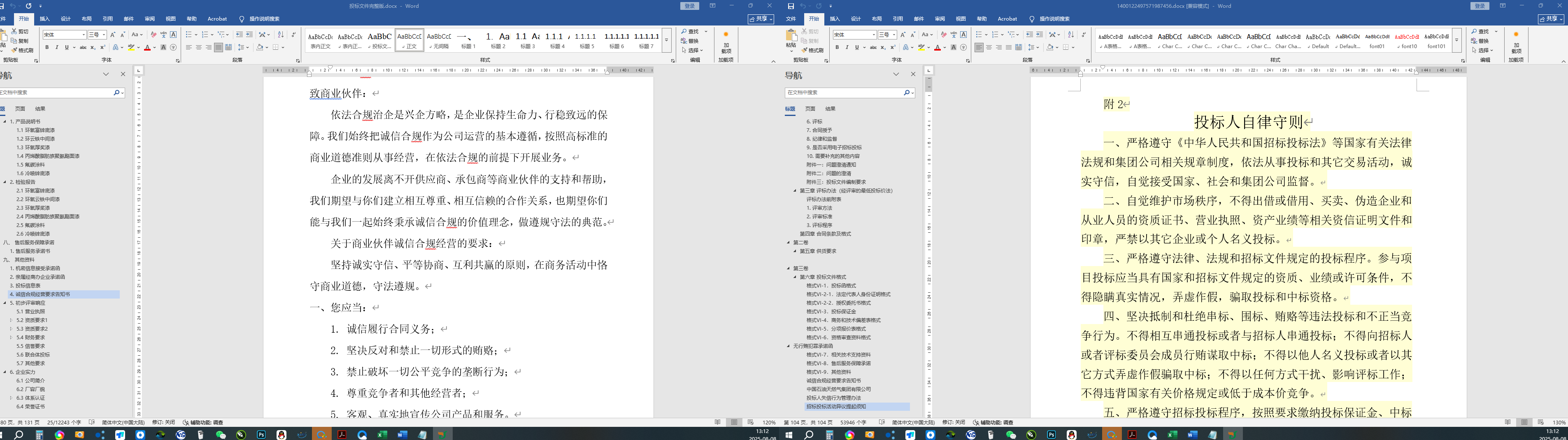Click 共享 button in the compatibility-mode window
Screen dimensions: 1568x440
pos(1551,19)
